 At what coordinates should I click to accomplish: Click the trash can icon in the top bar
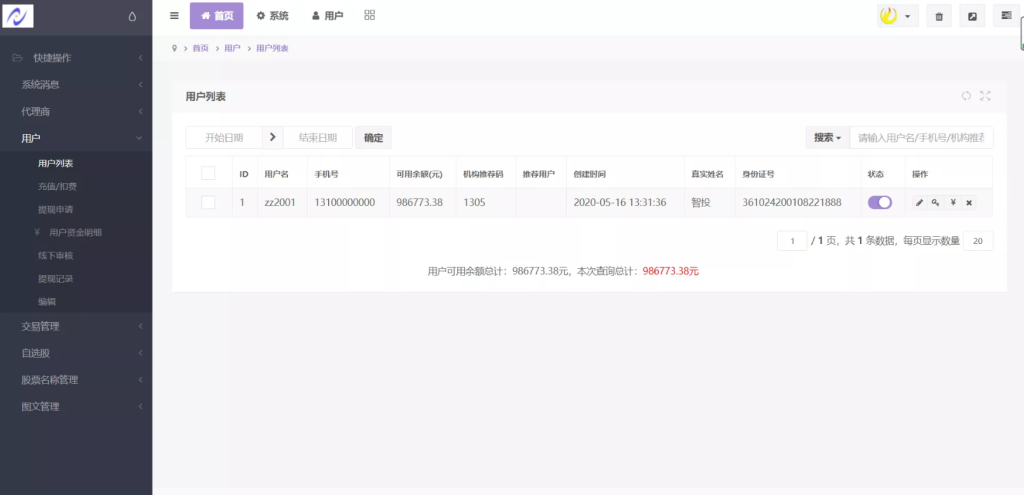point(938,16)
